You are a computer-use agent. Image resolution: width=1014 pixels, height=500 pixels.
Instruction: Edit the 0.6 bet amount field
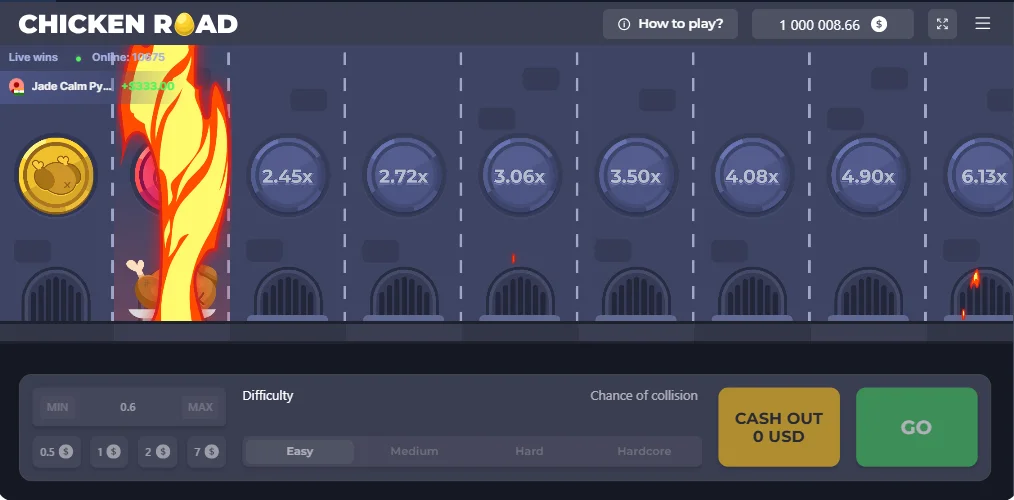[x=128, y=407]
